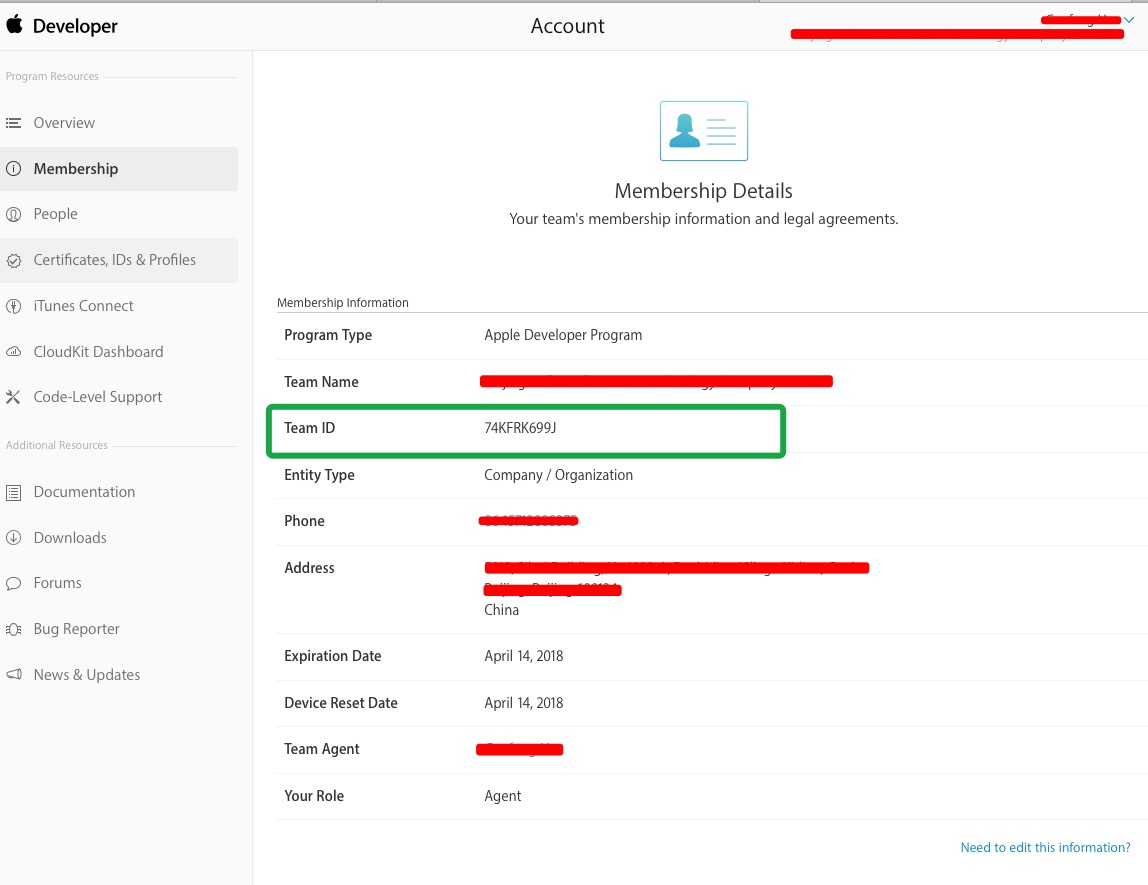Image resolution: width=1148 pixels, height=885 pixels.
Task: Click the Code-Level Support tools icon
Action: (13, 397)
